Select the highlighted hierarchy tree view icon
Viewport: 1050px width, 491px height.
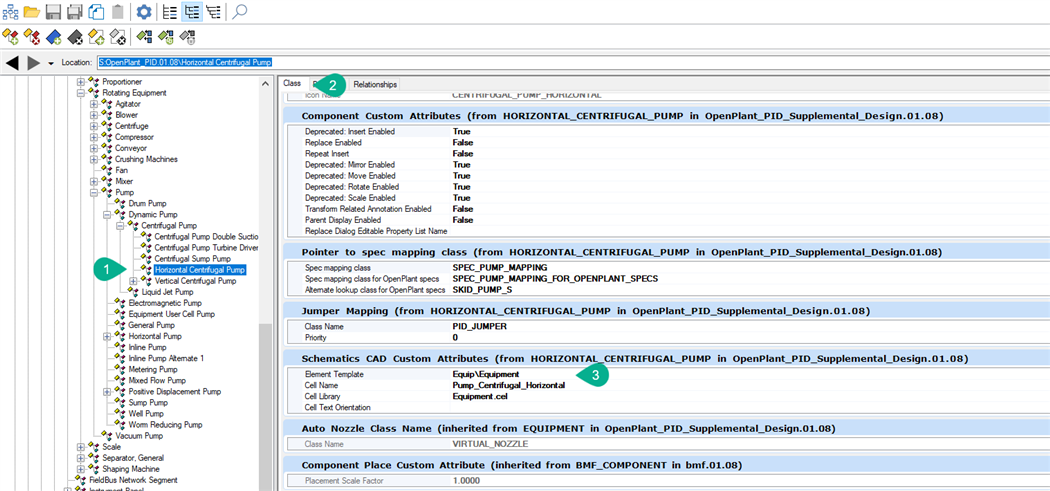pyautogui.click(x=192, y=11)
